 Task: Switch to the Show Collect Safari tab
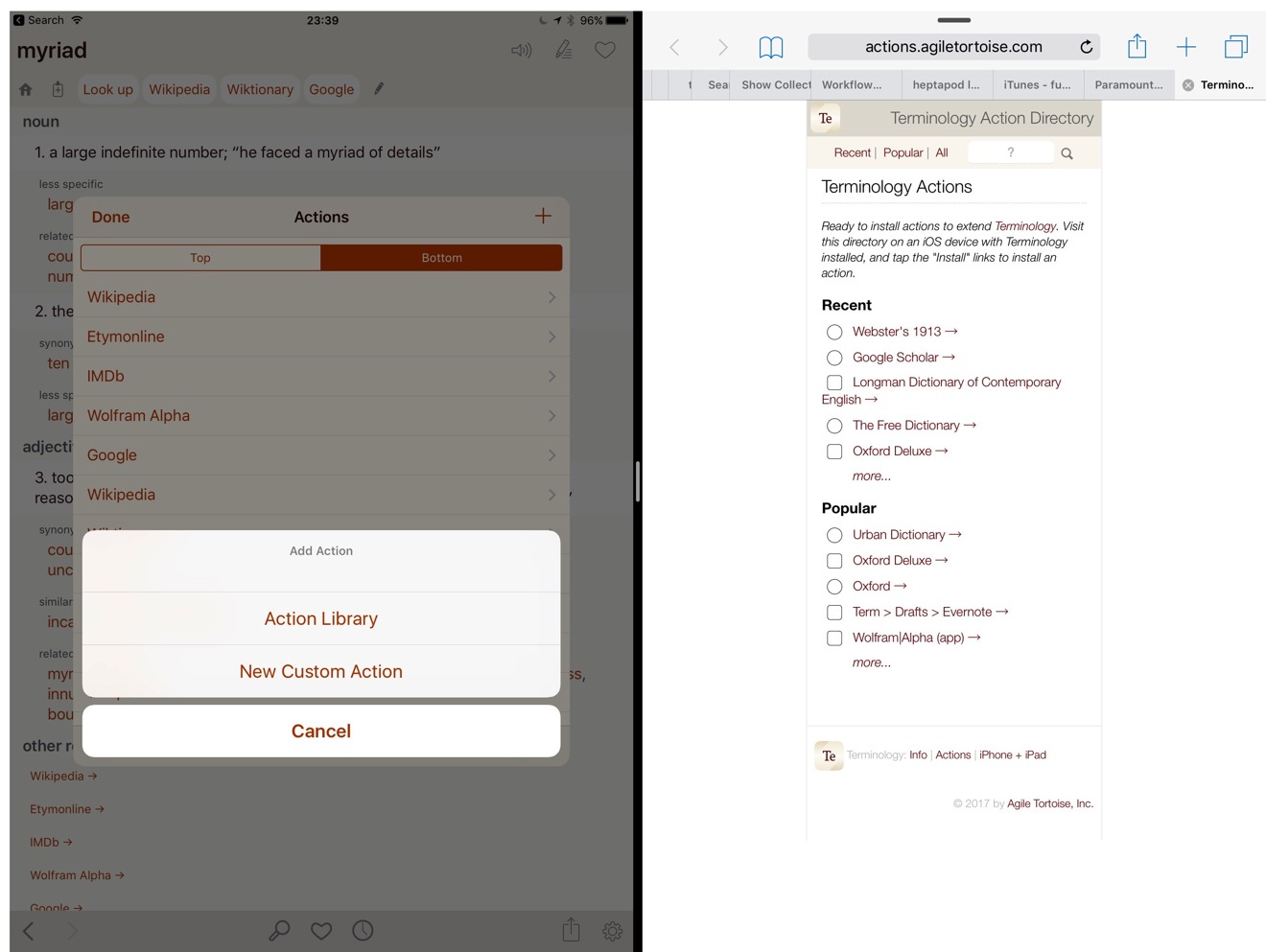click(770, 85)
